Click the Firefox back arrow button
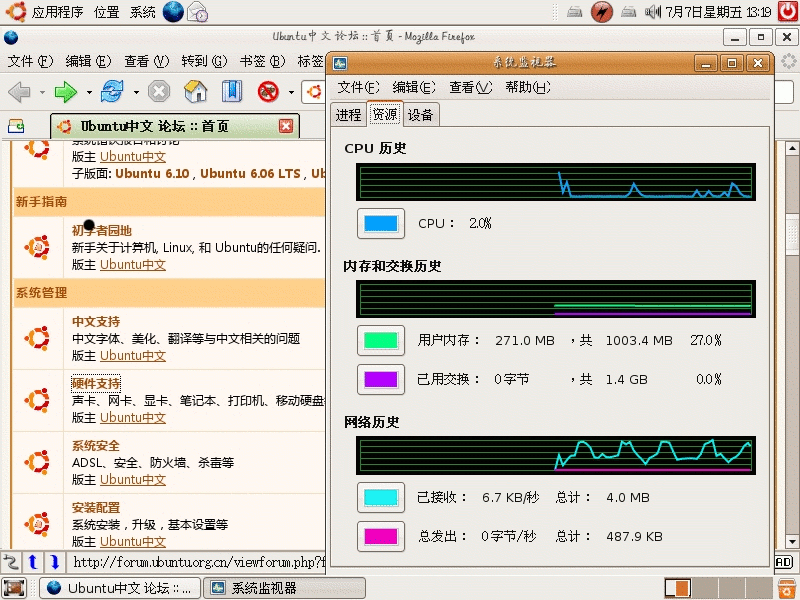The width and height of the screenshot is (800, 600). [19, 92]
